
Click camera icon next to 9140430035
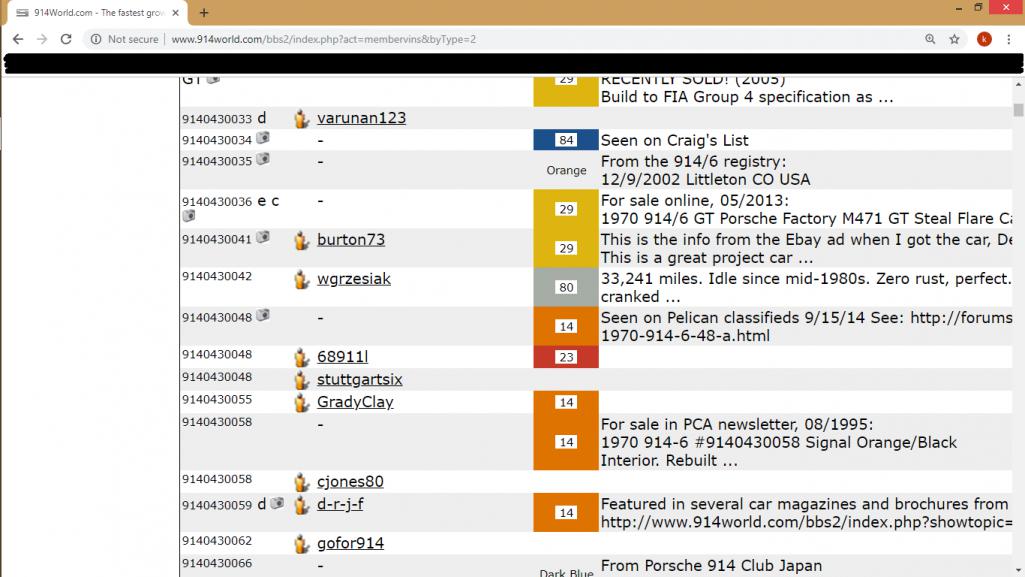click(263, 159)
